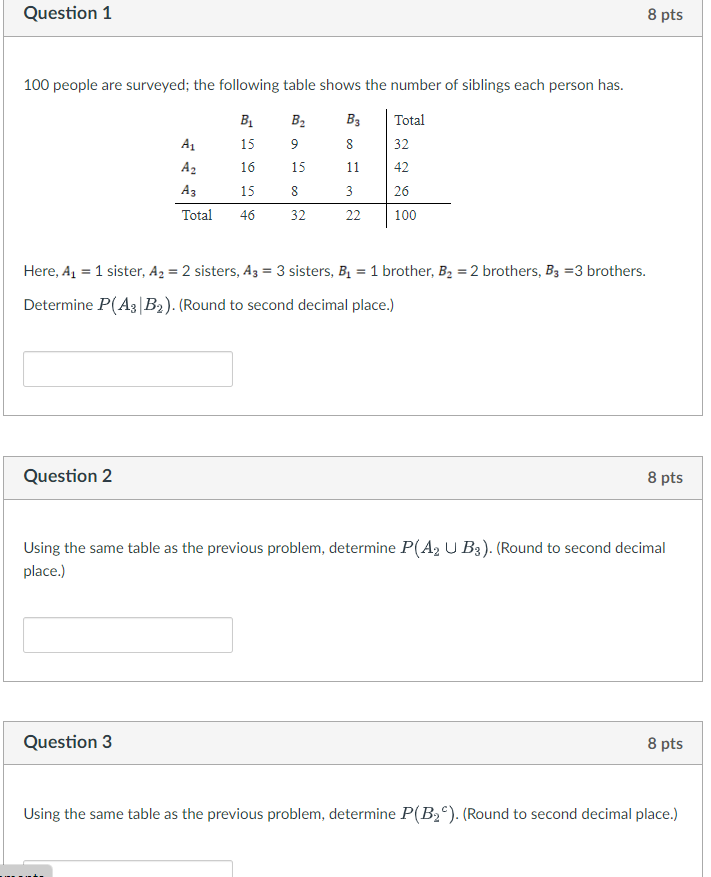711x877 pixels.
Task: Click the value 100 in the table total
Action: coord(404,215)
